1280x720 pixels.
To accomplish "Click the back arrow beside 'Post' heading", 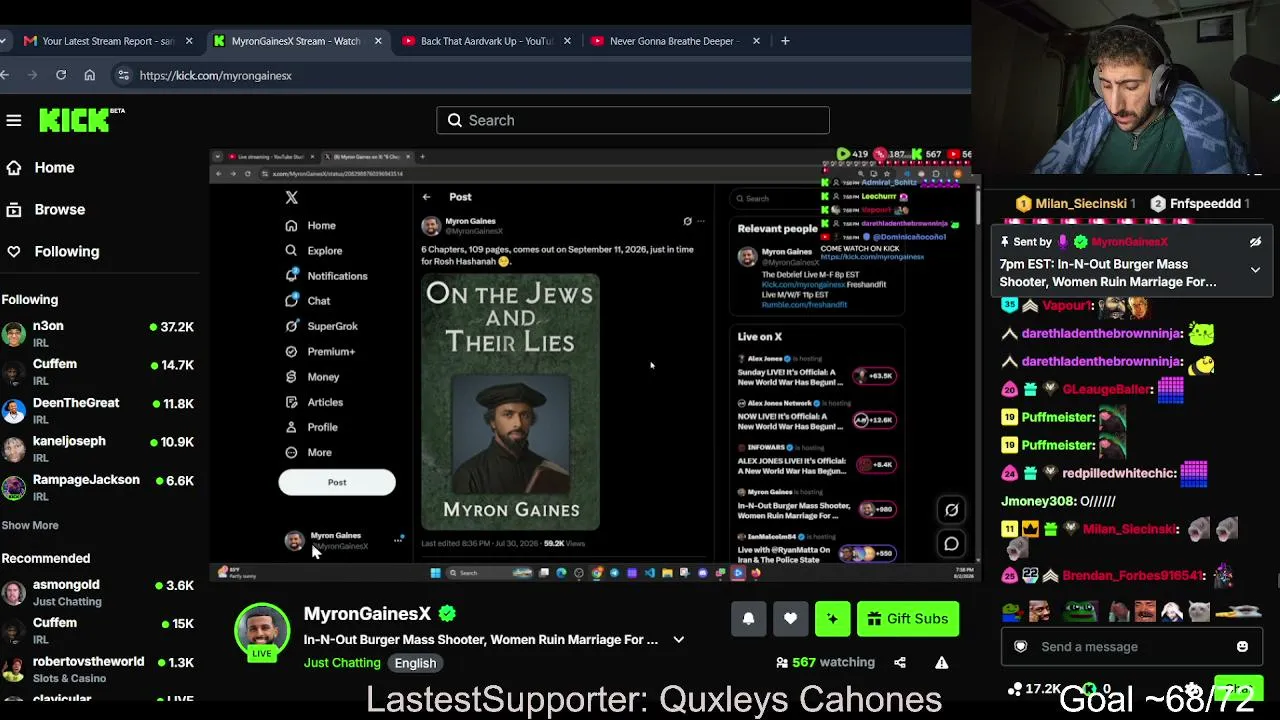I will click(427, 197).
